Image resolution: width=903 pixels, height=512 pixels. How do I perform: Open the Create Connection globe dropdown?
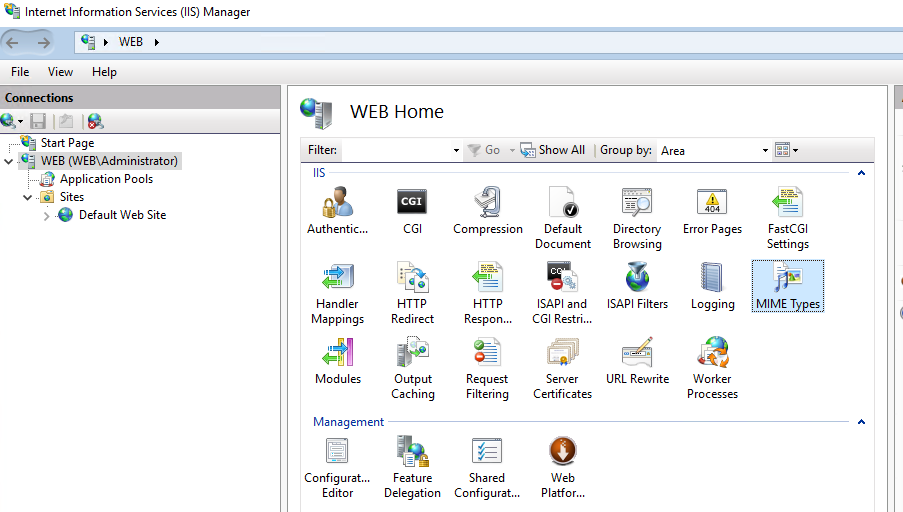click(x=12, y=121)
